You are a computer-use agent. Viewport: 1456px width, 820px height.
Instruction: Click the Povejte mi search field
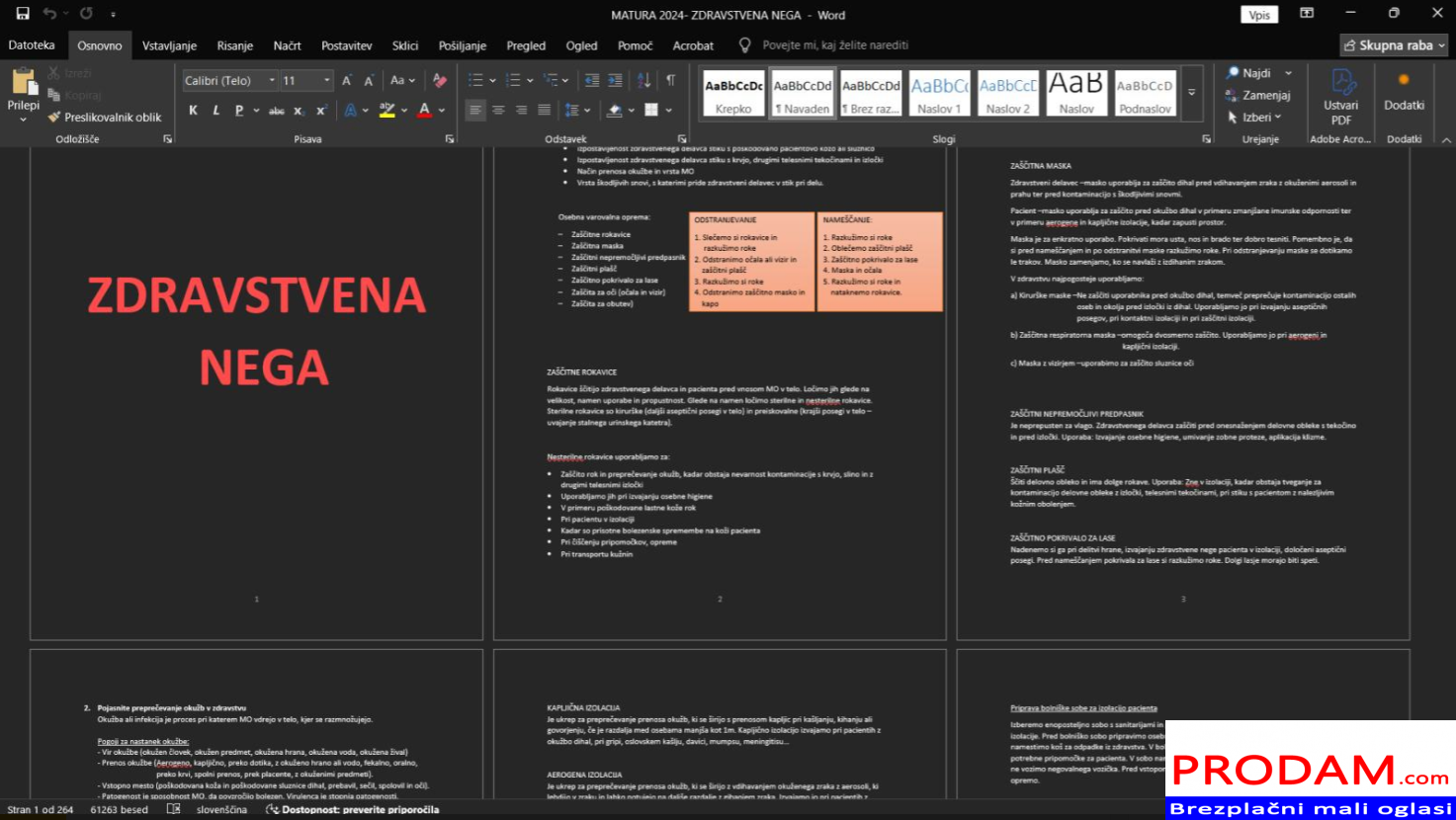[x=835, y=45]
